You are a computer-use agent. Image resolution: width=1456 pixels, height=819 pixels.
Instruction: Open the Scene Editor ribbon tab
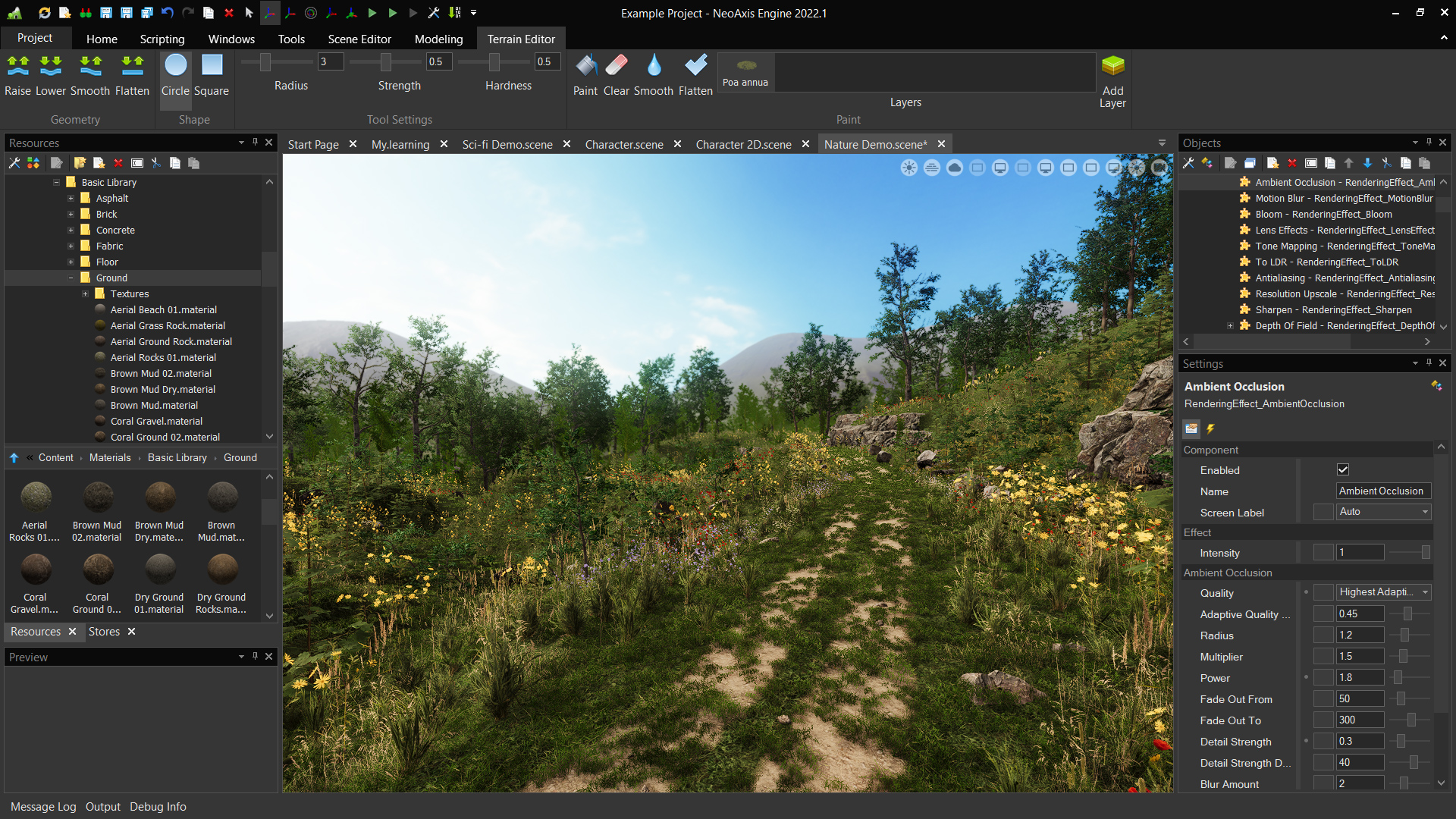click(359, 39)
